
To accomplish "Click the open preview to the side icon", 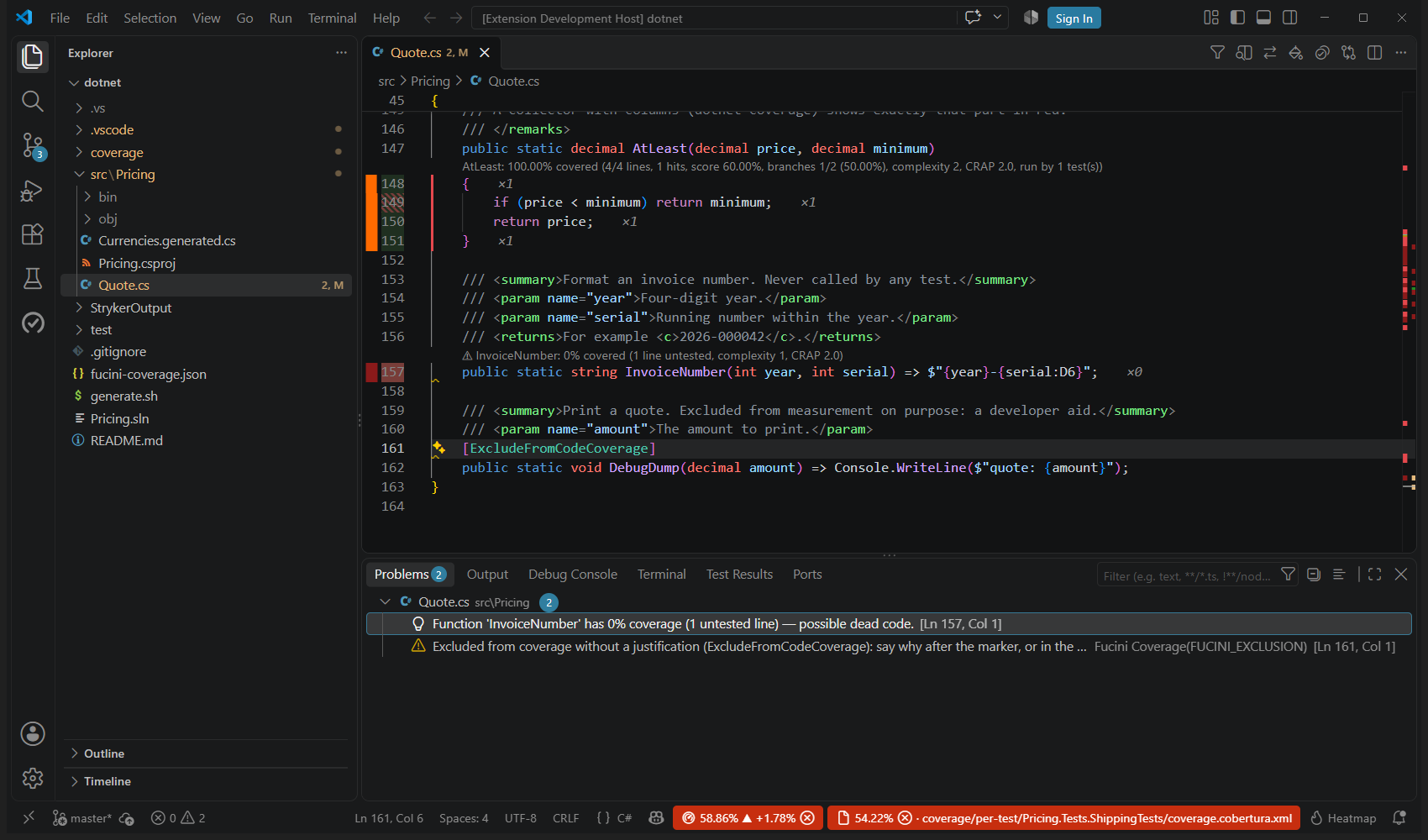I will coord(1244,53).
